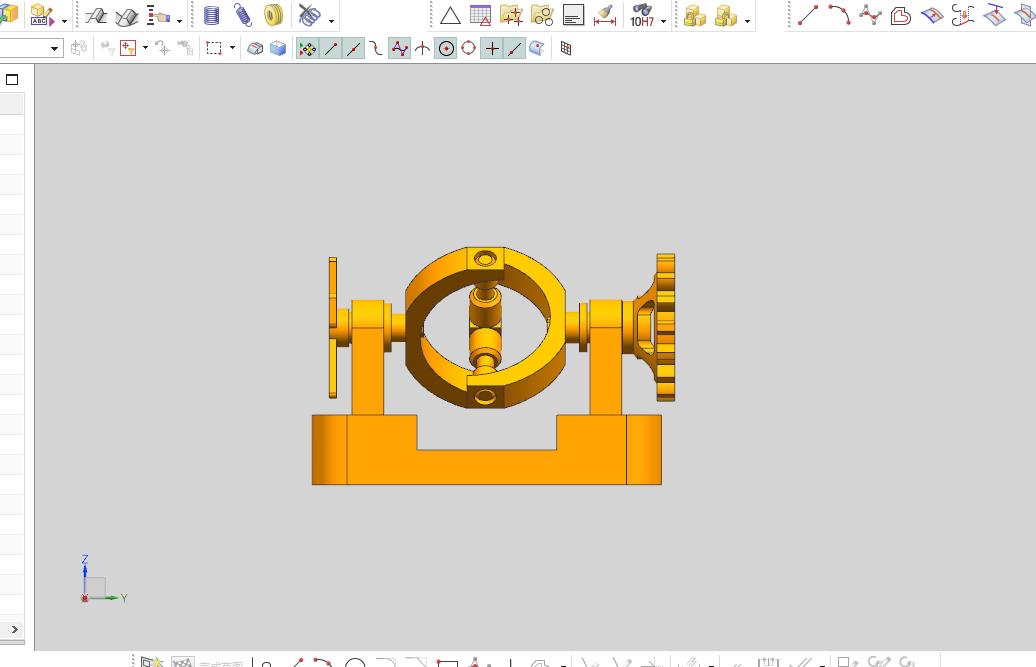1036x667 pixels.
Task: Select the Arc curve tool
Action: click(839, 15)
